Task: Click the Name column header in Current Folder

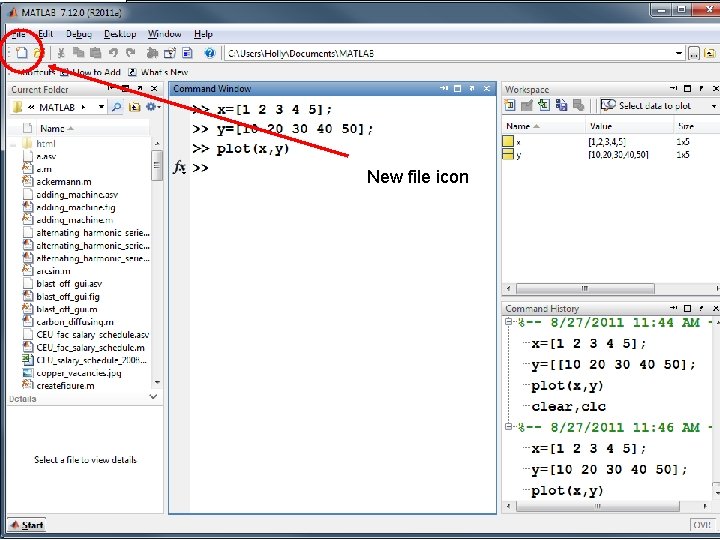Action: click(x=57, y=129)
